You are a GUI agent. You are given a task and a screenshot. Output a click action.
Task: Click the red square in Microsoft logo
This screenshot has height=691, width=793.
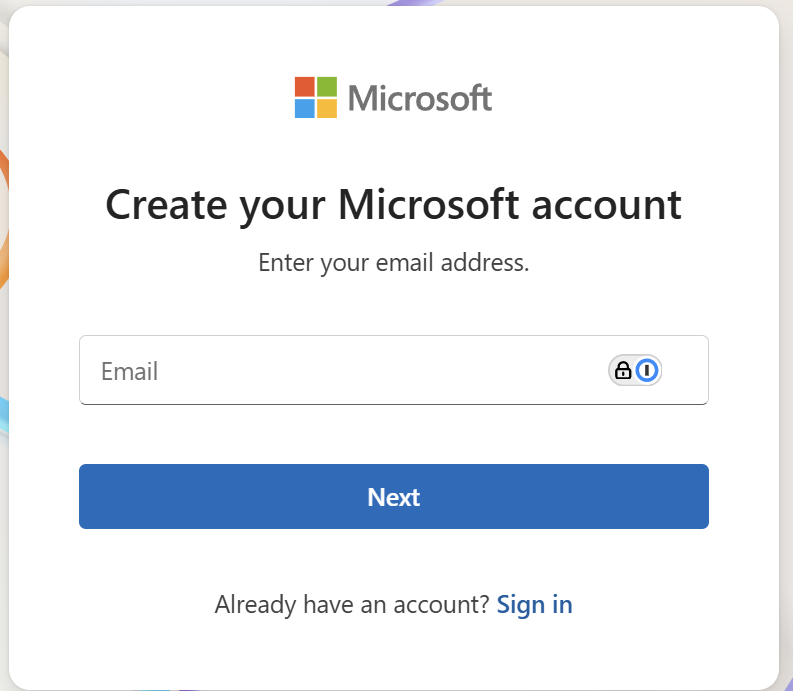click(305, 86)
